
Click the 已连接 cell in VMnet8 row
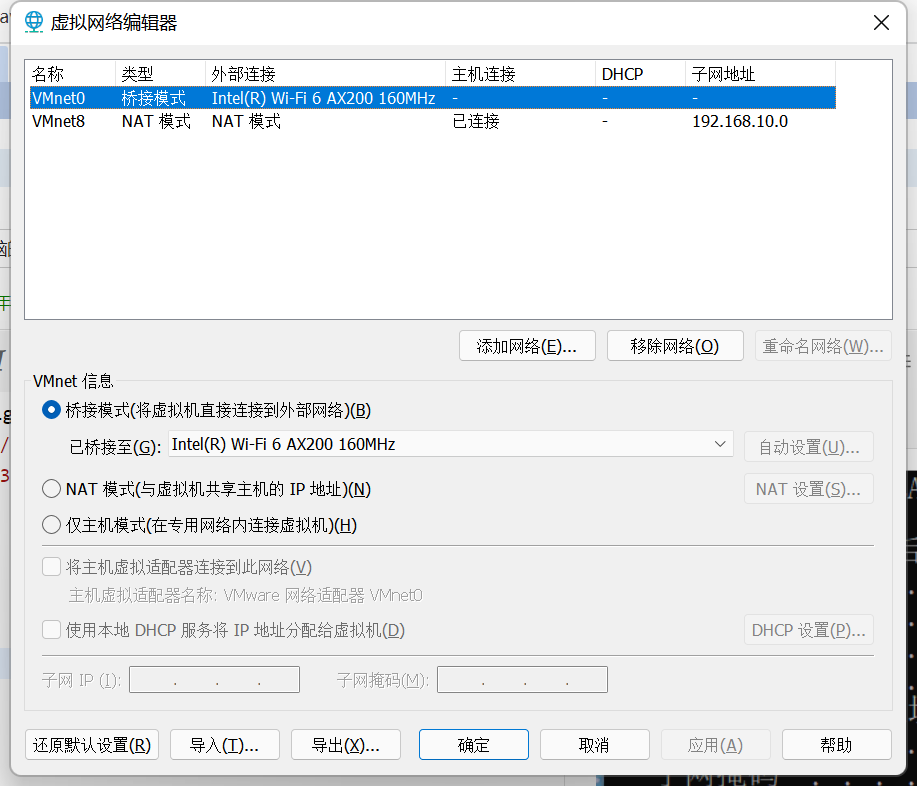click(x=476, y=121)
